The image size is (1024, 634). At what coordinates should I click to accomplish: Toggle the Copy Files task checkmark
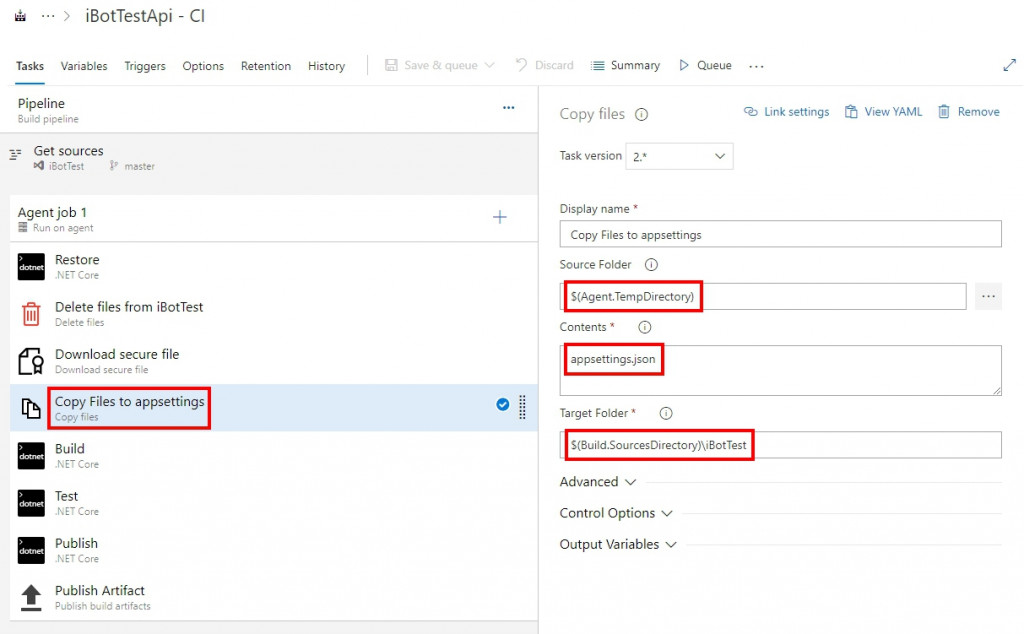[503, 405]
